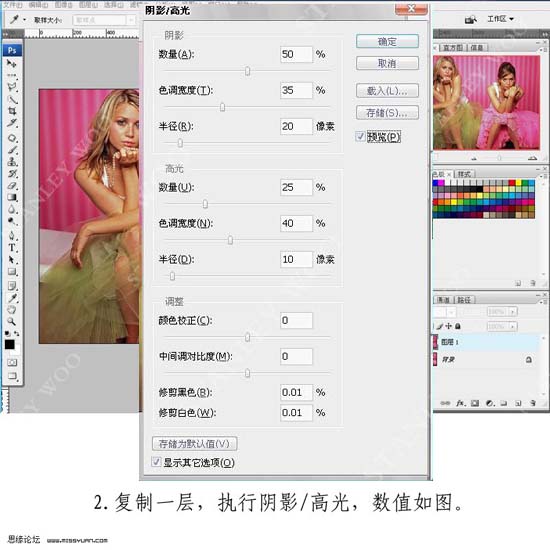Select the Healing Brush tool

pos(12,138)
